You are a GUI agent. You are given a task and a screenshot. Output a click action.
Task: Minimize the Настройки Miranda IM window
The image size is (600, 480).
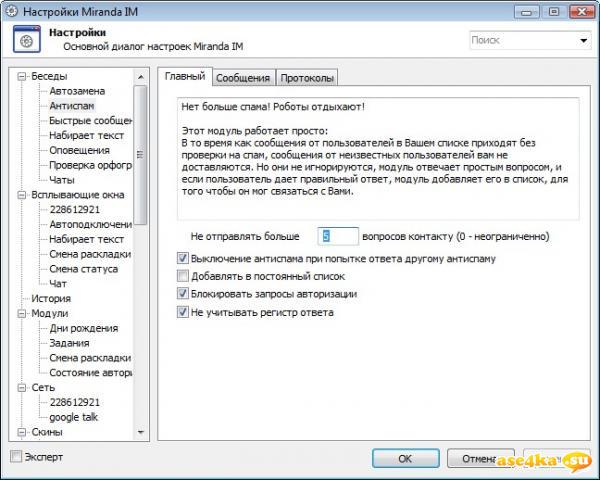point(527,12)
